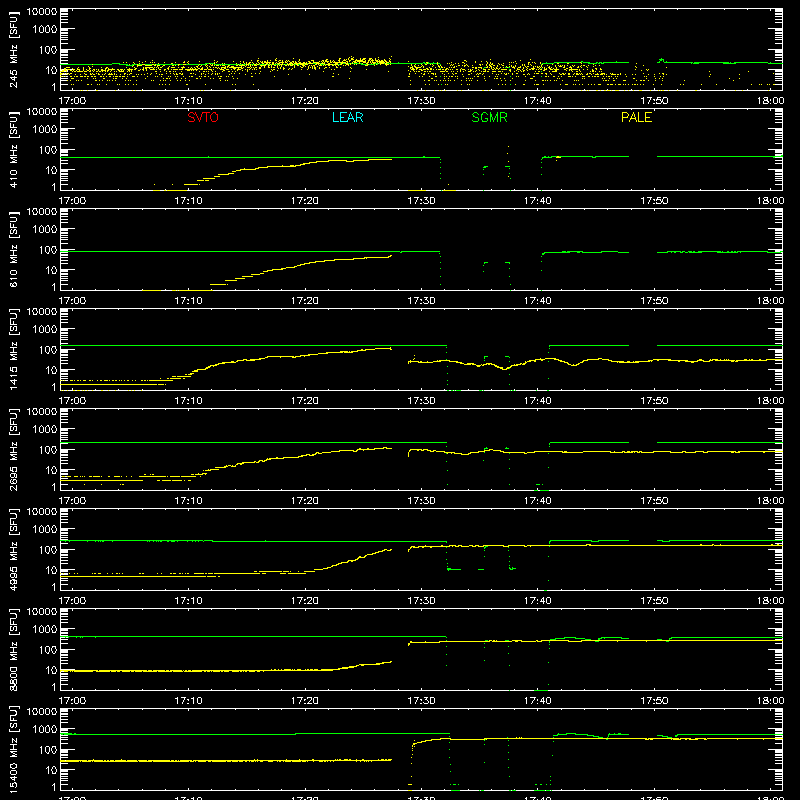Click the red SVTO station label
Image resolution: width=800 pixels, height=800 pixels.
click(x=203, y=117)
